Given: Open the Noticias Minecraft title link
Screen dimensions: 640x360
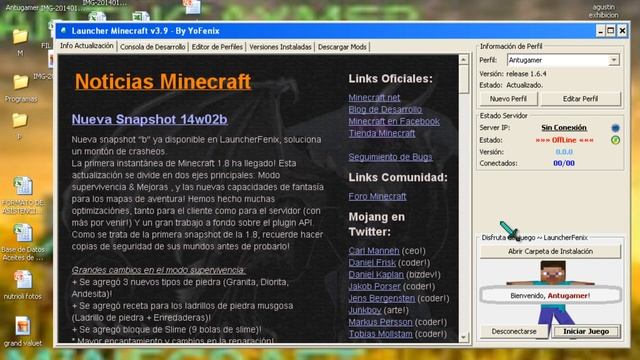Looking at the screenshot, I should [x=163, y=81].
